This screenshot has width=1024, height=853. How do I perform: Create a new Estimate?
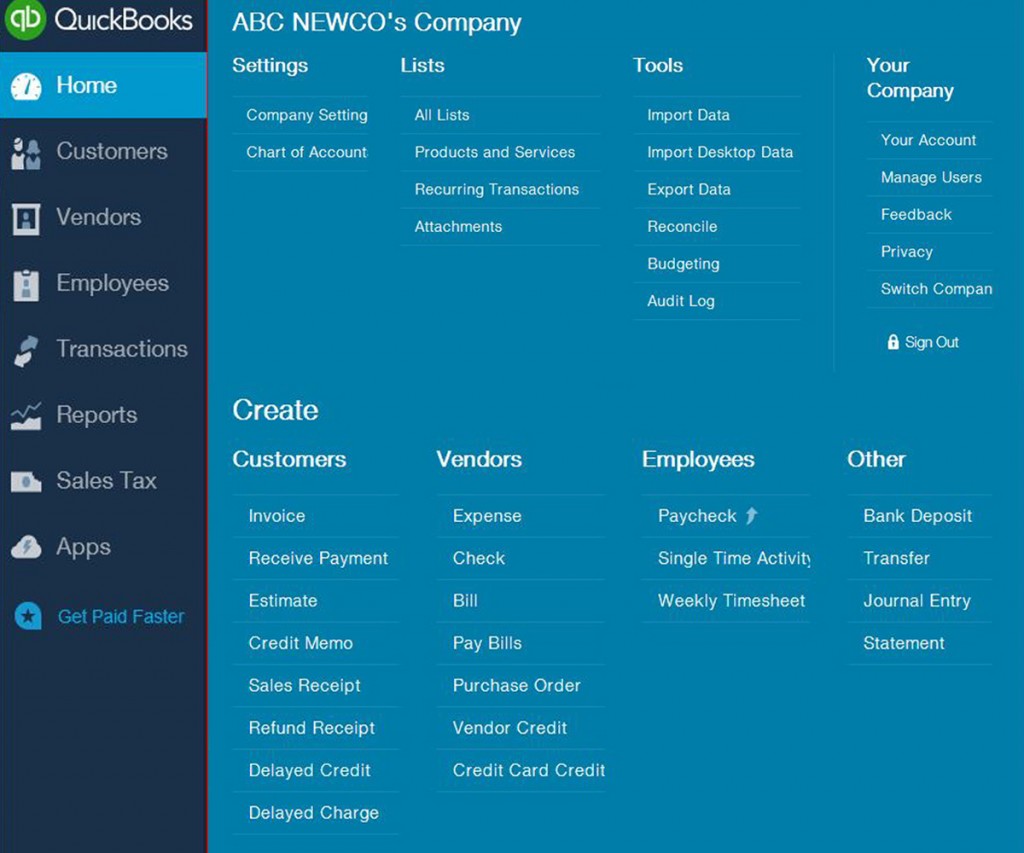click(x=283, y=601)
